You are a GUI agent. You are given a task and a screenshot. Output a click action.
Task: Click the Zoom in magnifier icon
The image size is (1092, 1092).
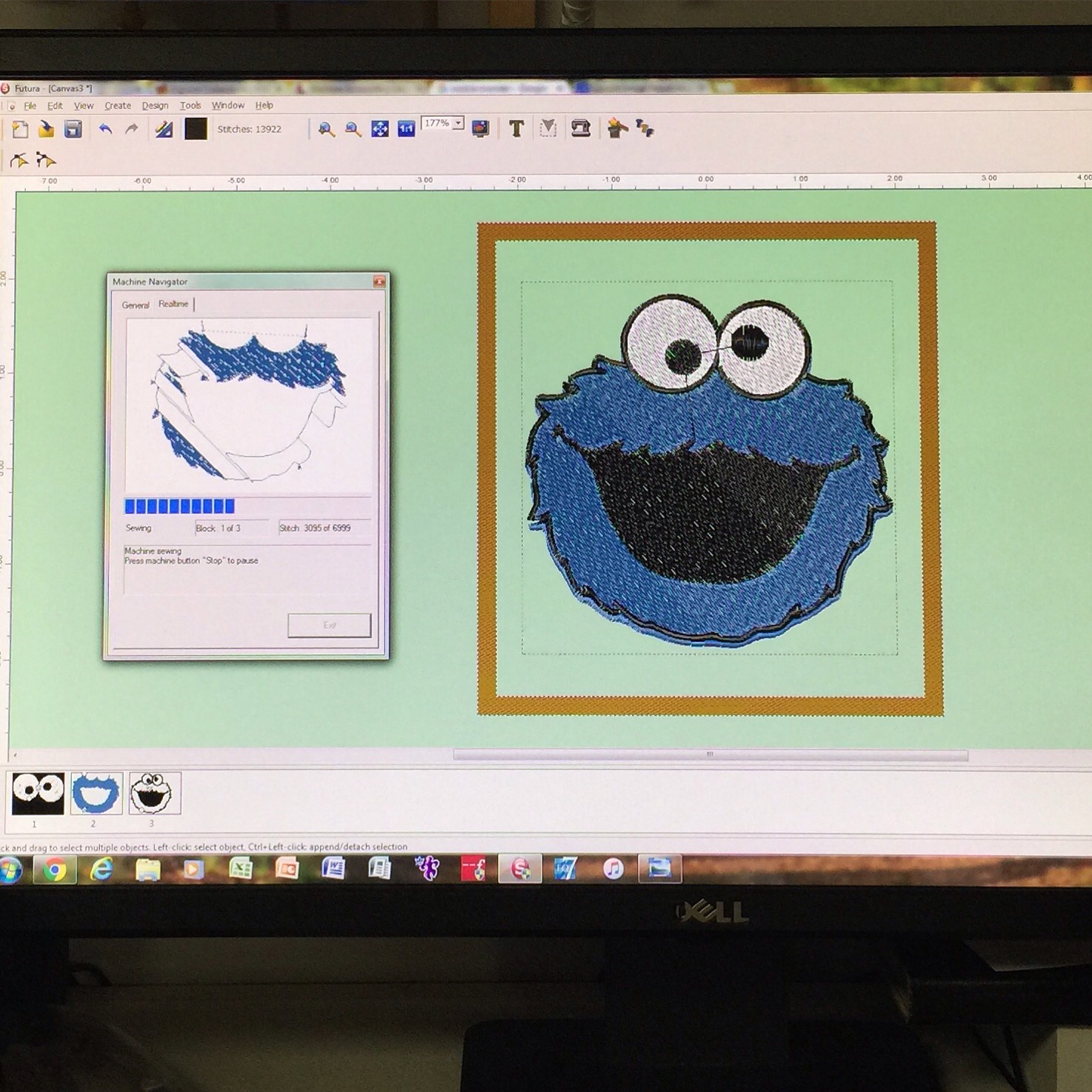tap(326, 130)
